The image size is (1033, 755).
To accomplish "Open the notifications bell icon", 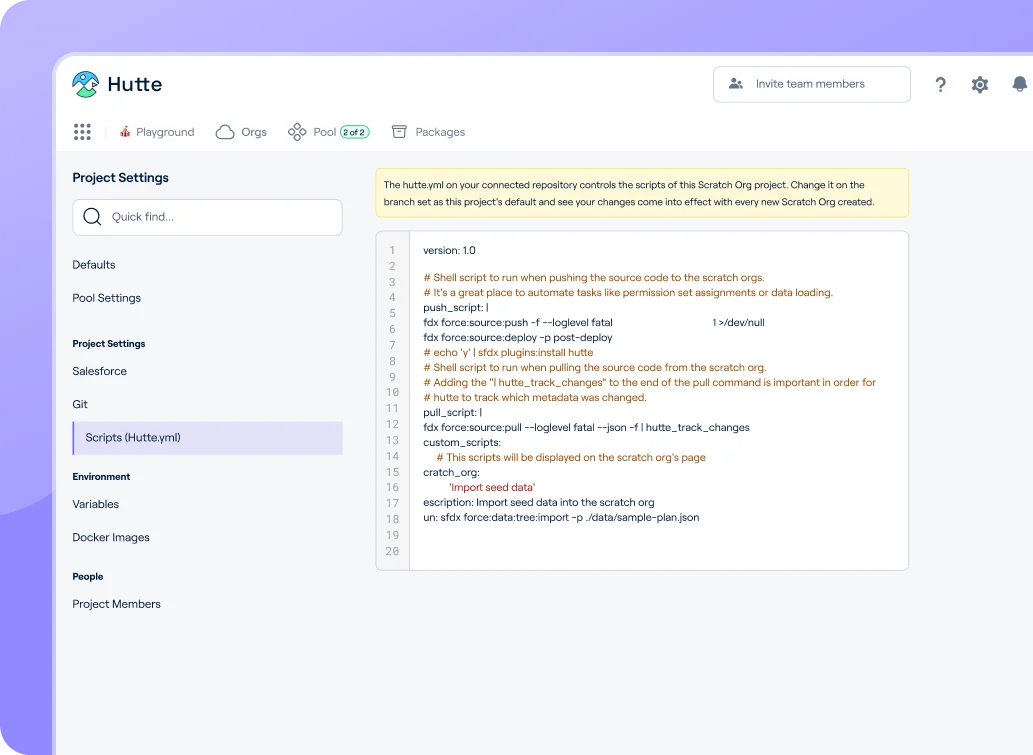I will coord(1019,85).
